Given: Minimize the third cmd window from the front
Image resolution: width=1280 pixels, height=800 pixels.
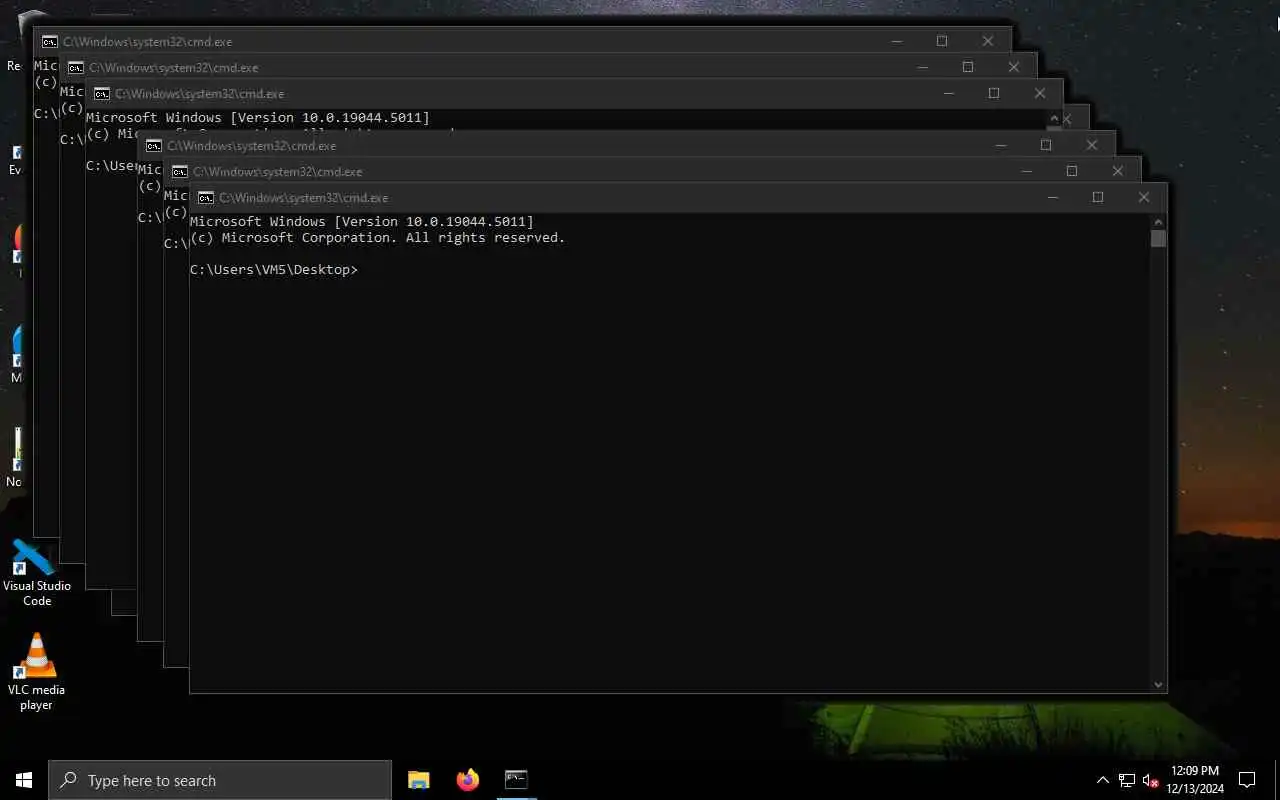Looking at the screenshot, I should [x=1000, y=145].
